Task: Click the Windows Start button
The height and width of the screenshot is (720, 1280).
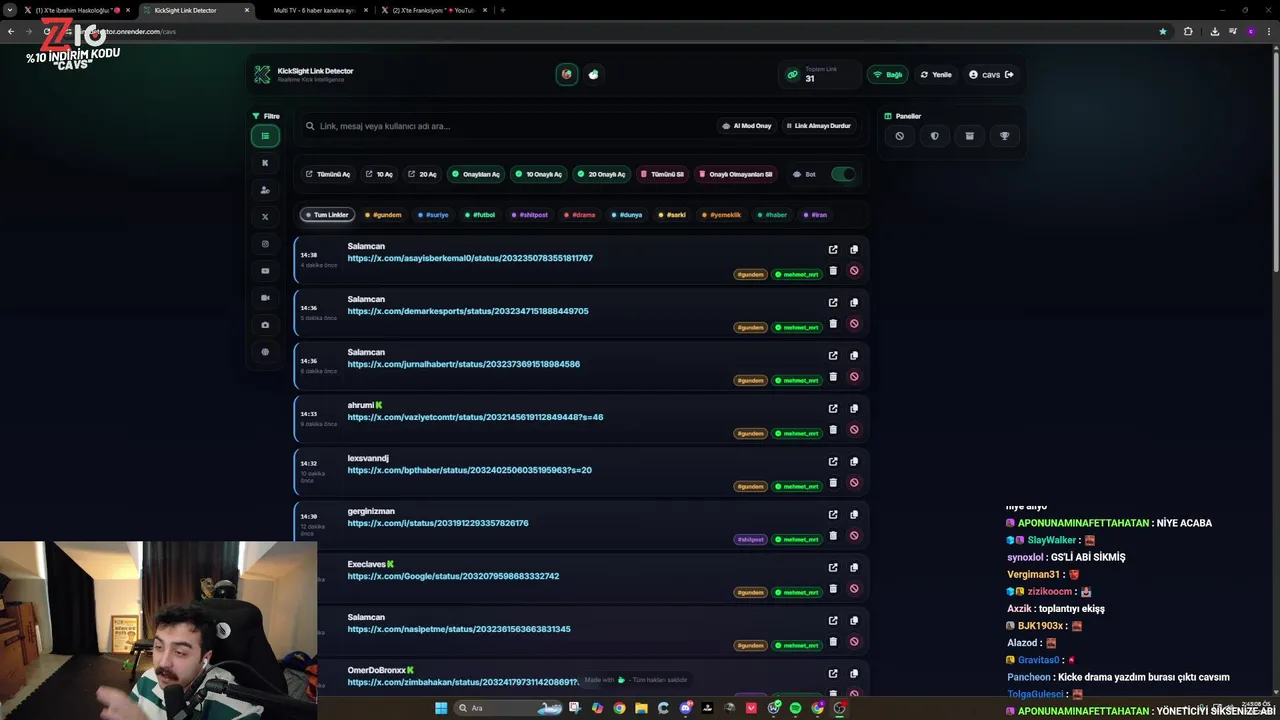Action: point(441,708)
